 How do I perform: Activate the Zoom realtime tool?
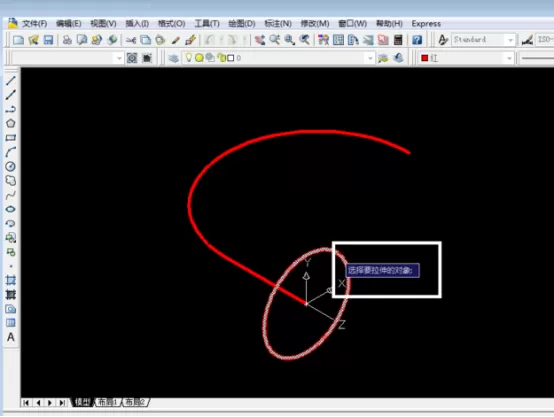[275, 40]
